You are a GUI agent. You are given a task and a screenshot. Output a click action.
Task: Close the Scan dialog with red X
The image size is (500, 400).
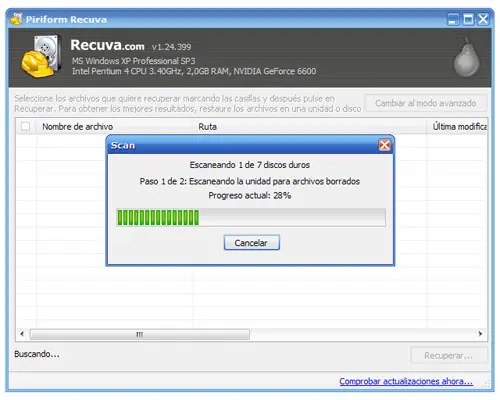(x=384, y=145)
